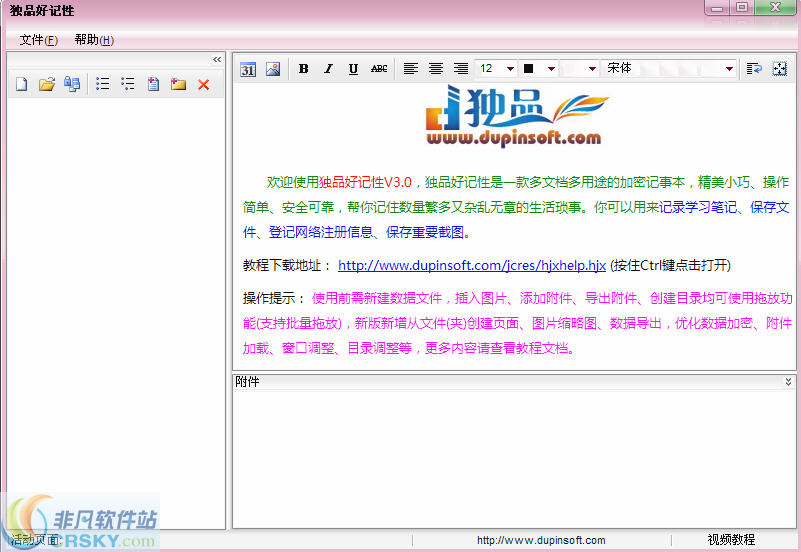Screen dimensions: 801x552
Task: Click the new document icon
Action: pos(21,84)
